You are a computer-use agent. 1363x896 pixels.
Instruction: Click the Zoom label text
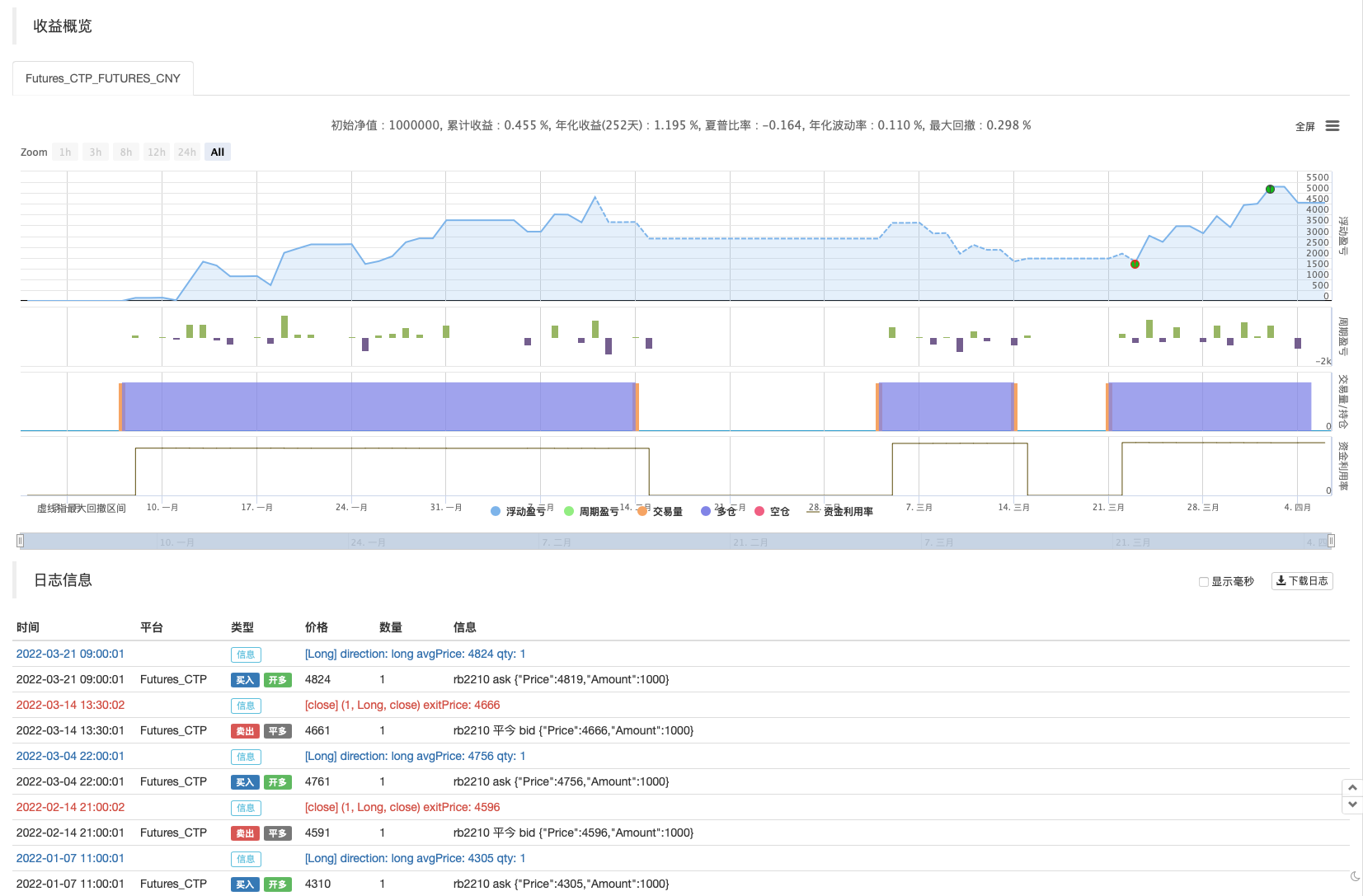(x=34, y=152)
